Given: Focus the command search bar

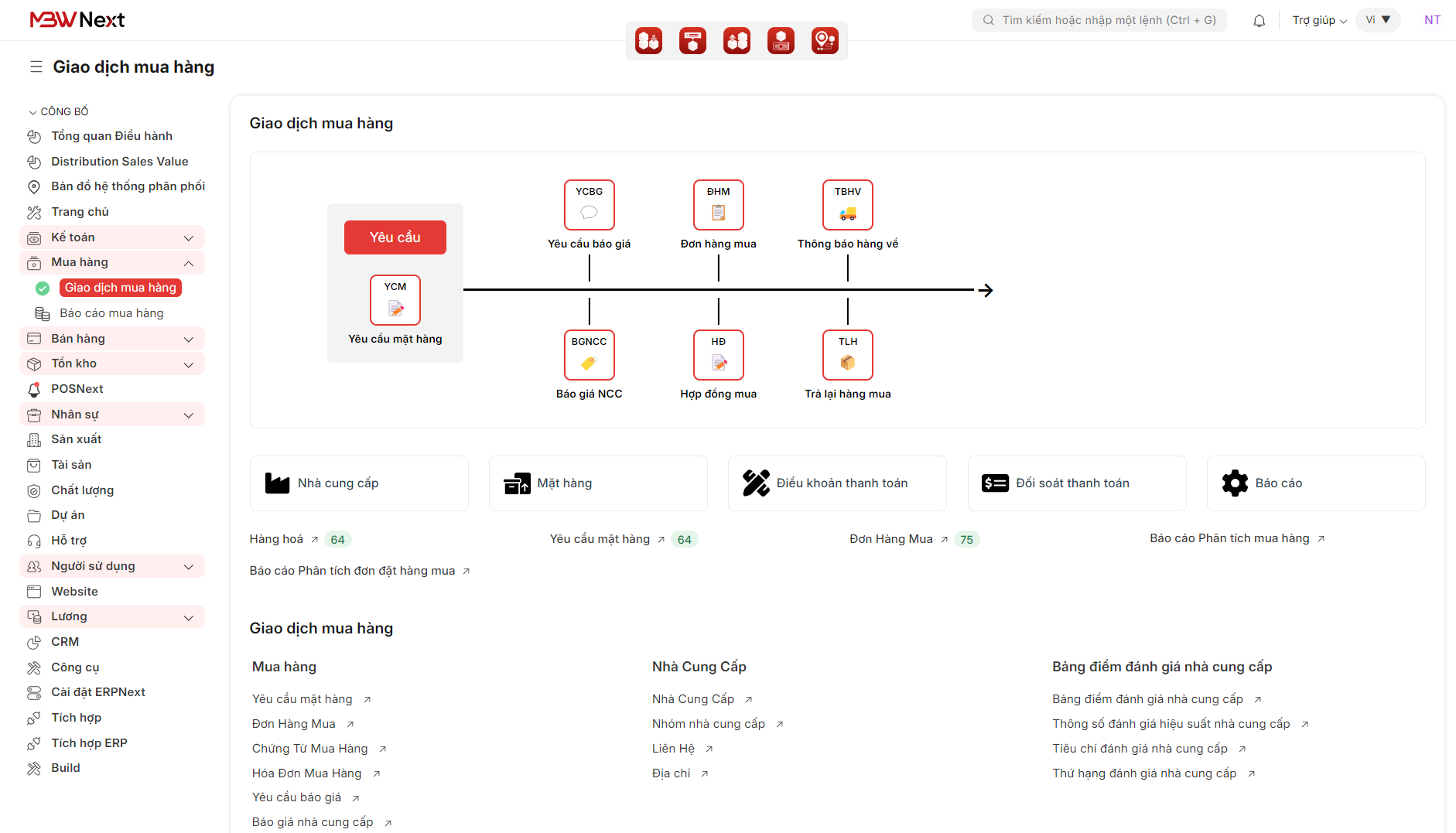Looking at the screenshot, I should coord(1099,20).
